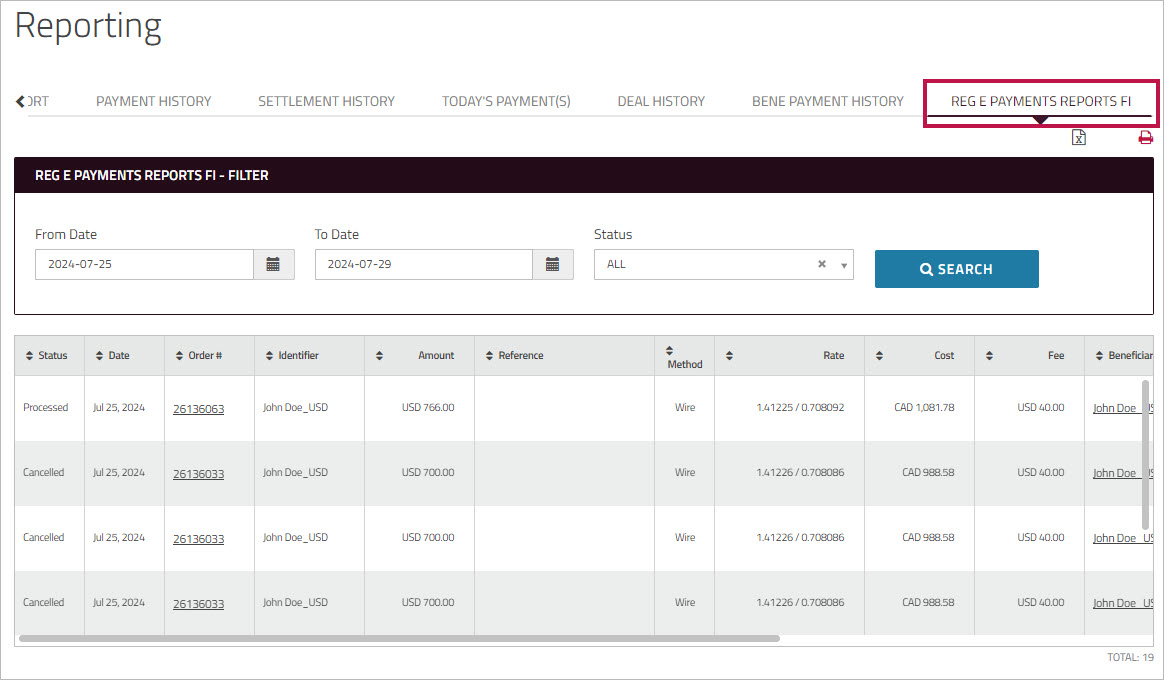The width and height of the screenshot is (1164, 680).
Task: Sort table by Status column
Action: click(x=46, y=356)
